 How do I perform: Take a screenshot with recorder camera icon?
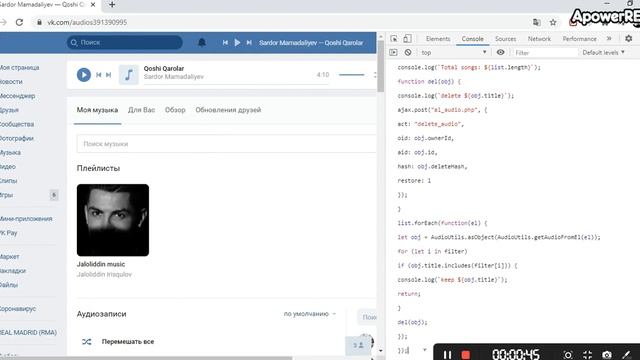[x=607, y=355]
